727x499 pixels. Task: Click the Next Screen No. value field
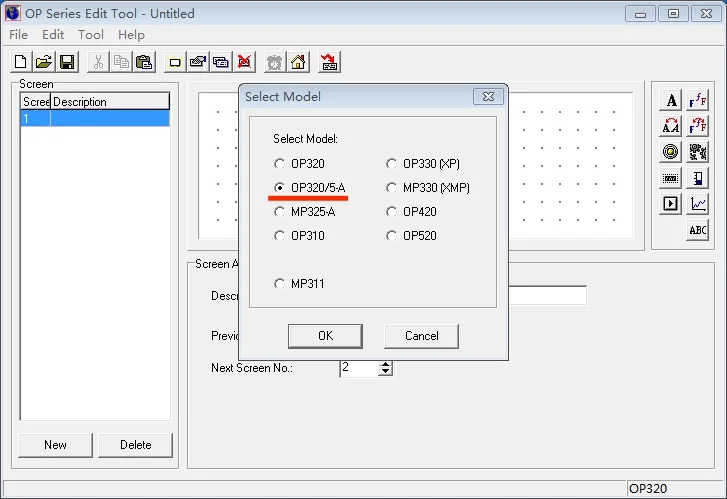click(359, 368)
